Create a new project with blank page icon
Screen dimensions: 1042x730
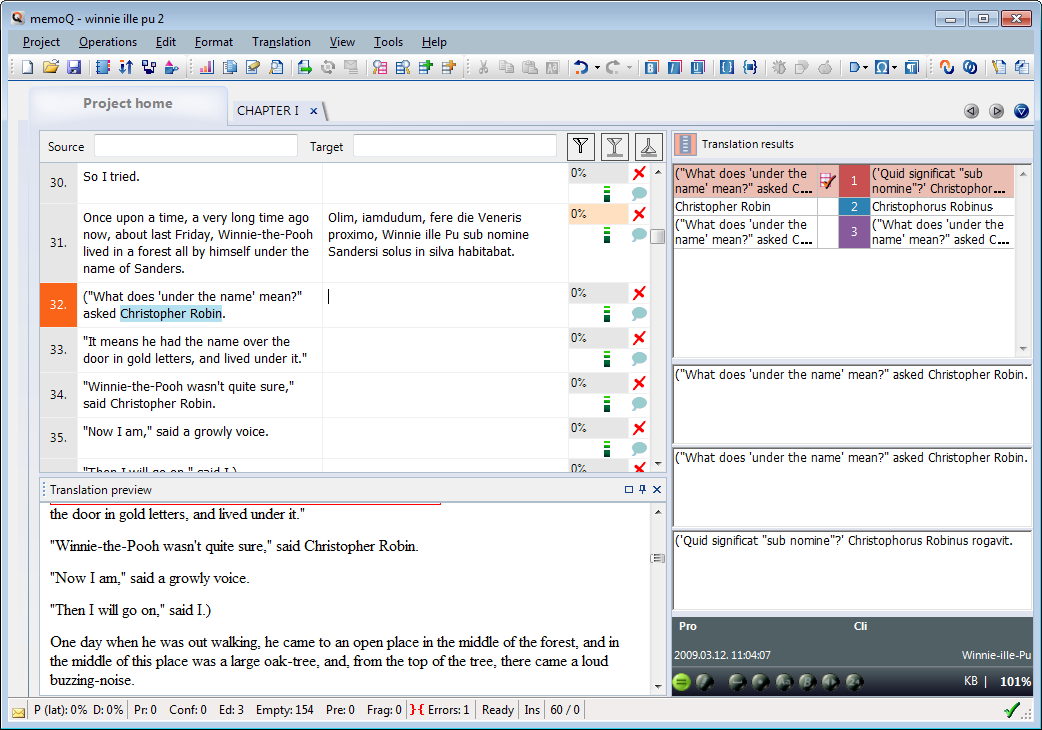tap(27, 67)
